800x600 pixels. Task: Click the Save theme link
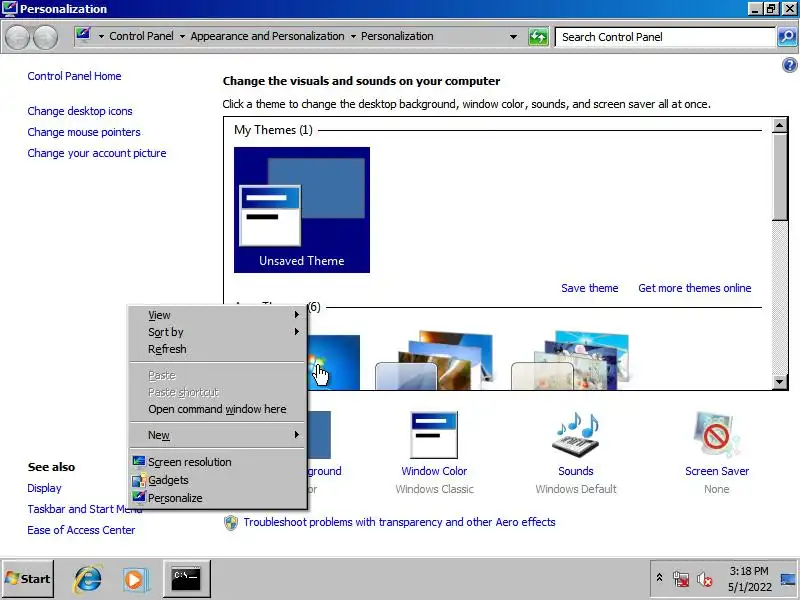590,288
